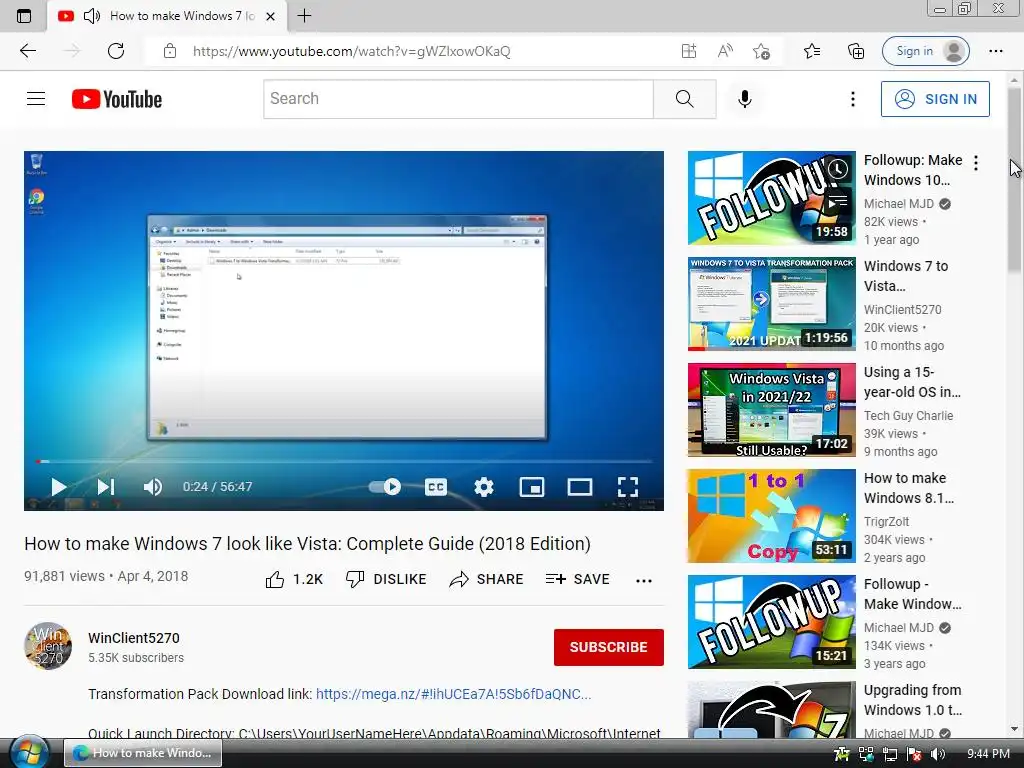Open the Collections panel
The width and height of the screenshot is (1024, 768).
pyautogui.click(x=856, y=51)
